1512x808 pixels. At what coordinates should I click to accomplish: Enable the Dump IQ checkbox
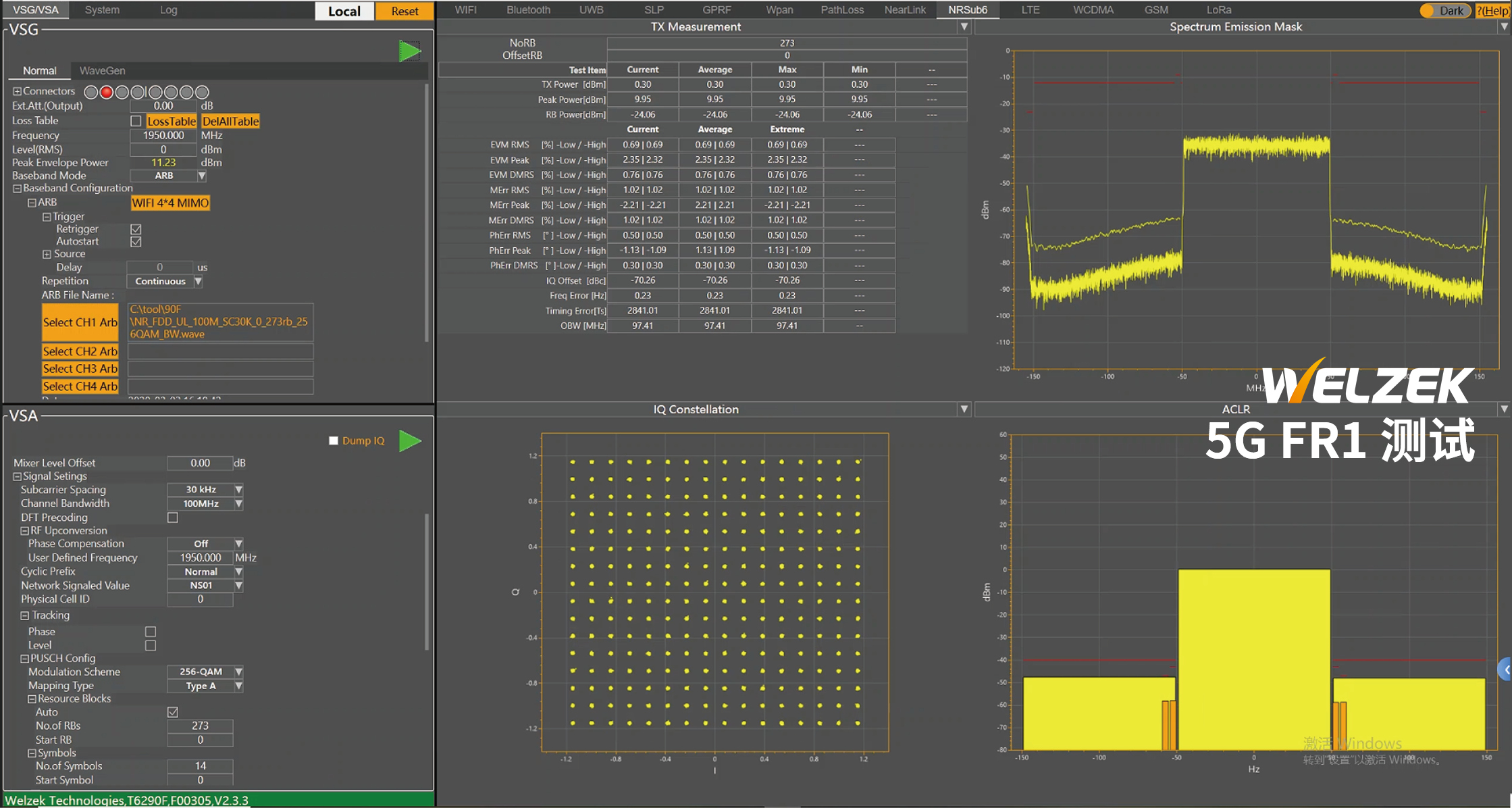(334, 440)
